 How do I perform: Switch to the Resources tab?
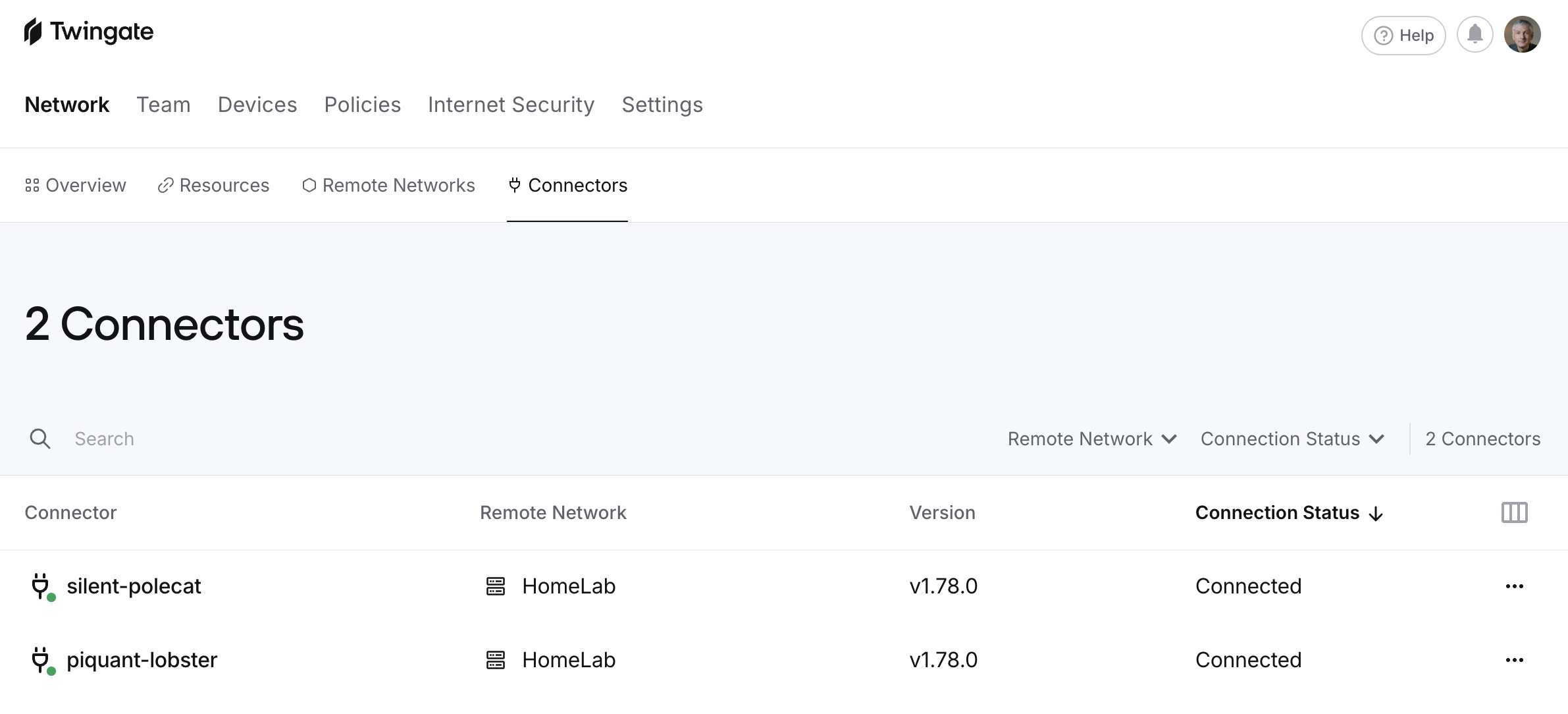pos(214,186)
